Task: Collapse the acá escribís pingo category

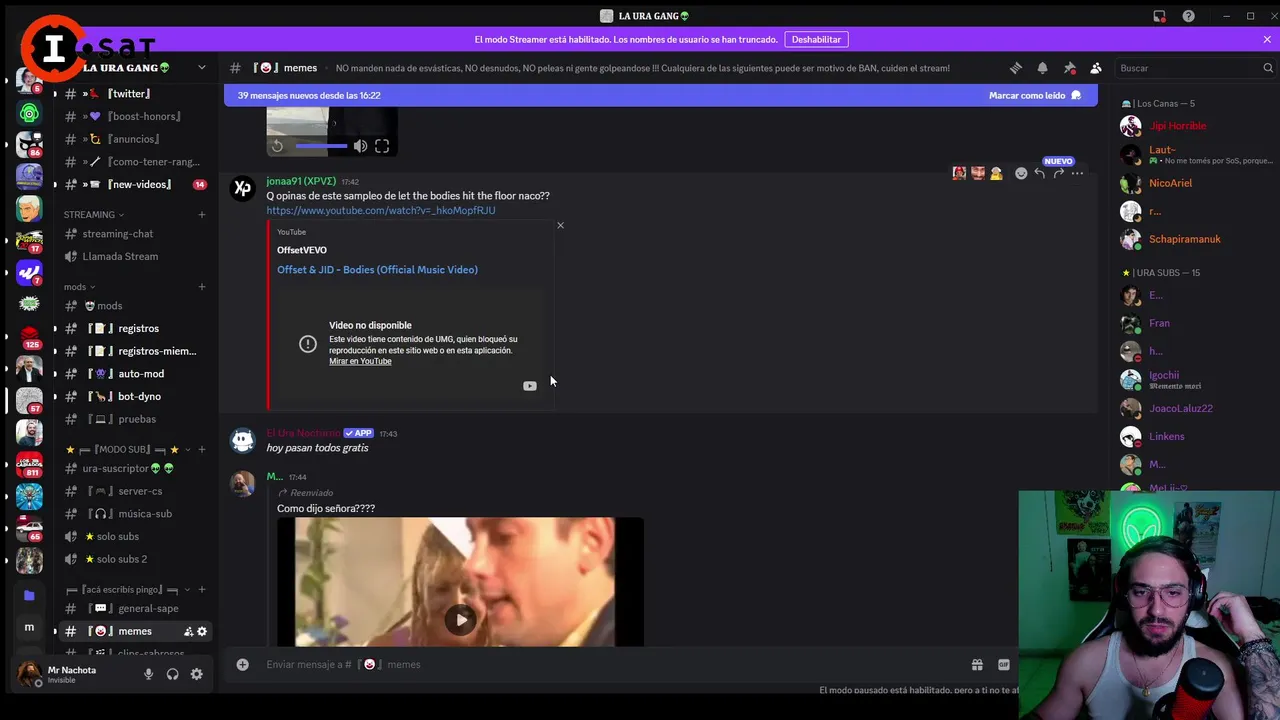Action: pyautogui.click(x=128, y=590)
